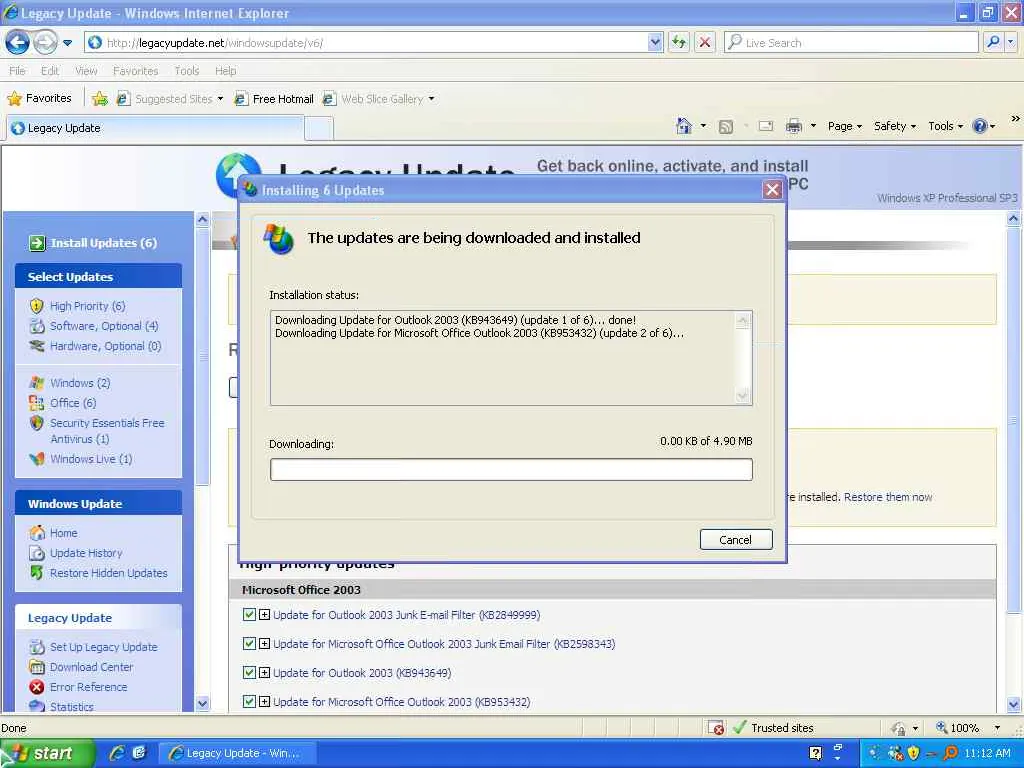
Task: Click the installation status scrollbar down arrow
Action: click(x=742, y=396)
